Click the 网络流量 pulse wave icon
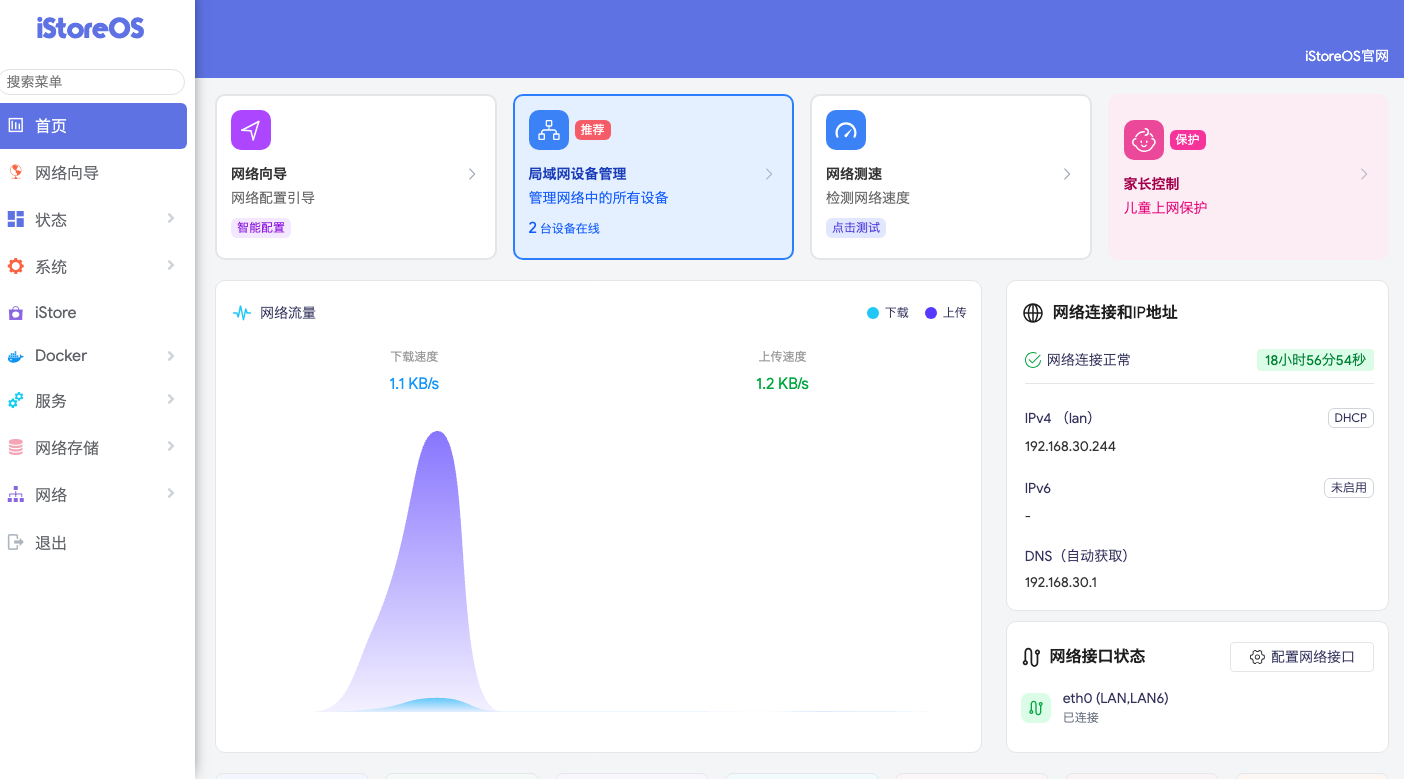 click(242, 313)
